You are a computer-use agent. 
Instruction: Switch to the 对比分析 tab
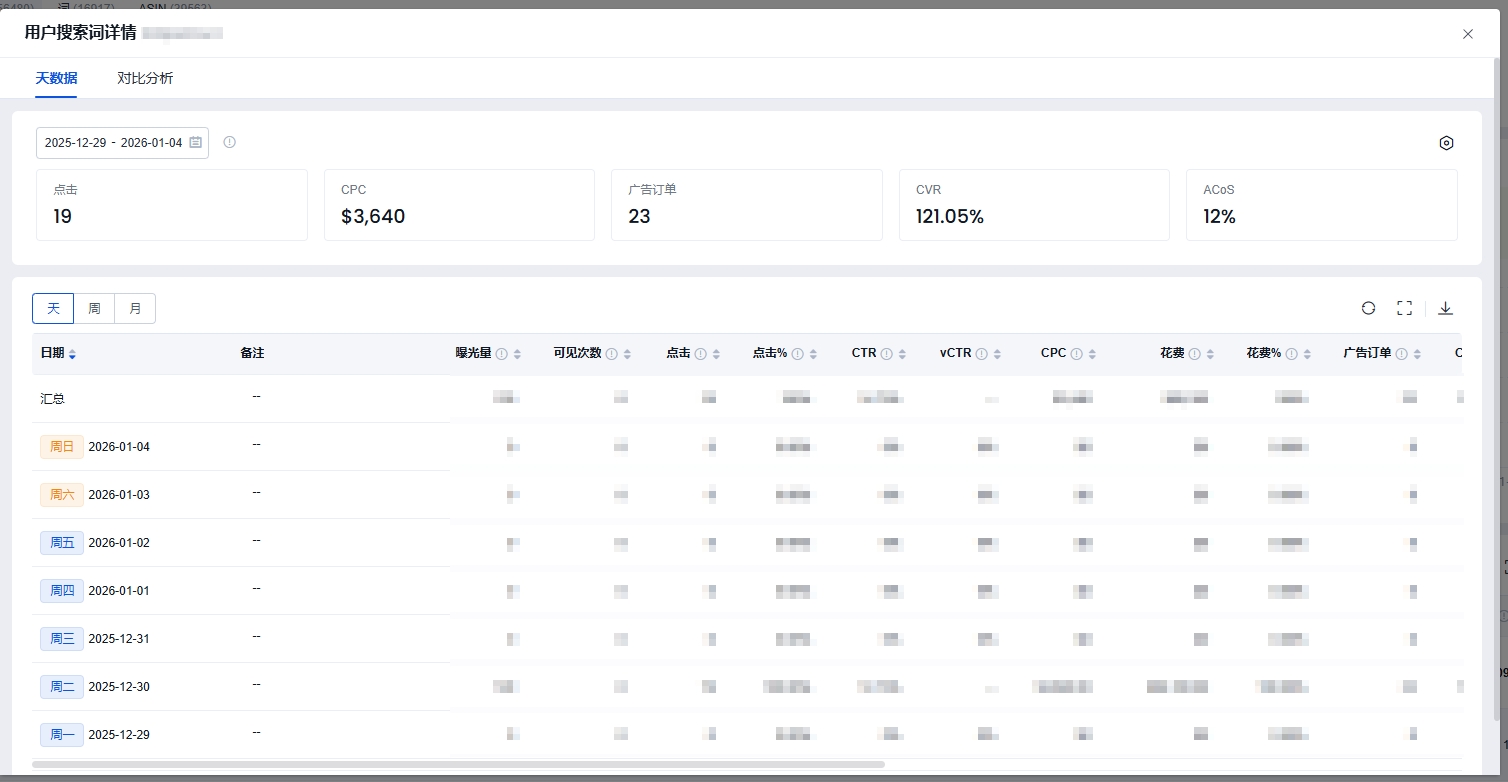[x=145, y=78]
